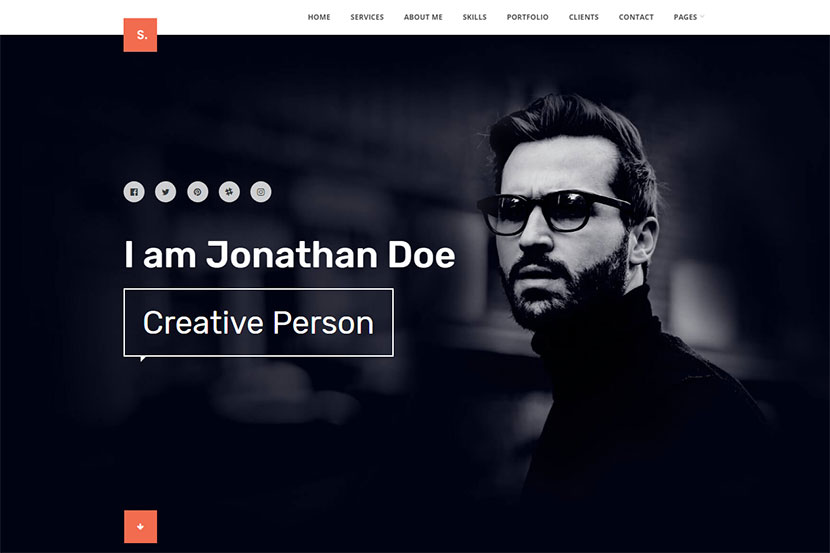Open the Slack hash-style social icon

click(x=229, y=192)
